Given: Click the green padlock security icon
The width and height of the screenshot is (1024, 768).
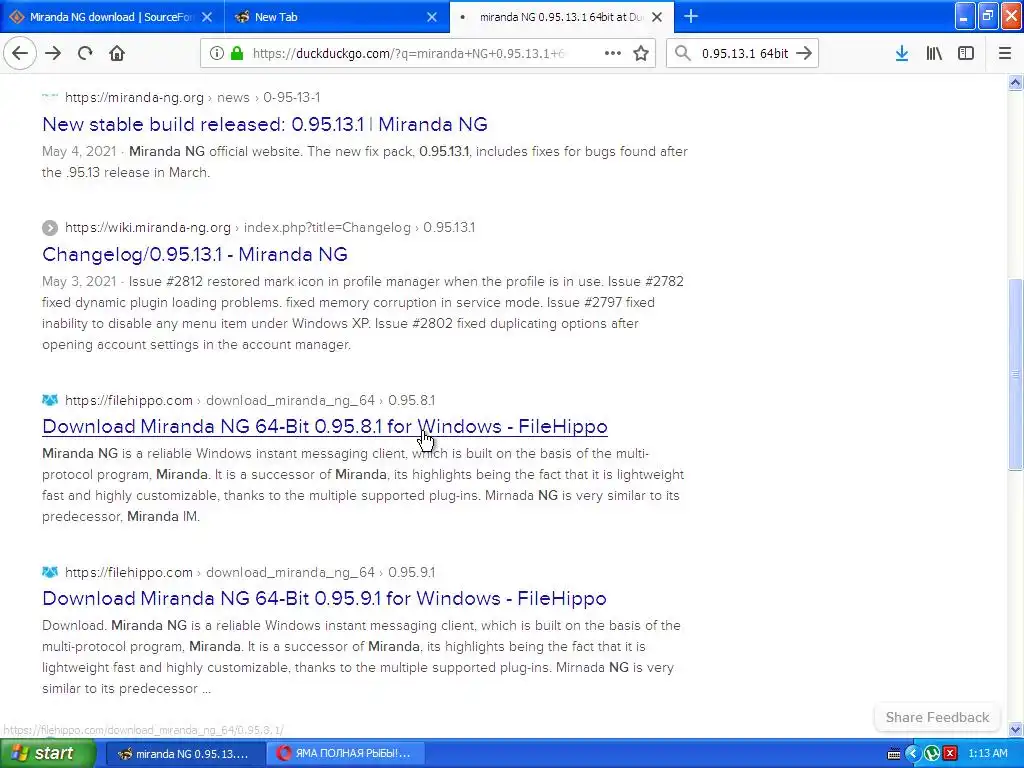Looking at the screenshot, I should click(x=237, y=54).
